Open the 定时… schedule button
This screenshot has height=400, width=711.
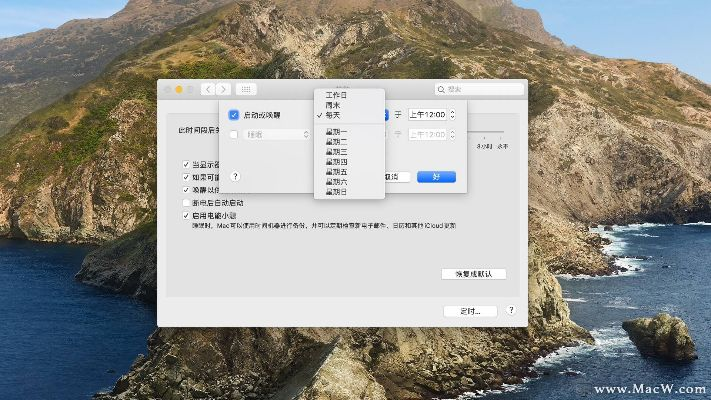[469, 311]
